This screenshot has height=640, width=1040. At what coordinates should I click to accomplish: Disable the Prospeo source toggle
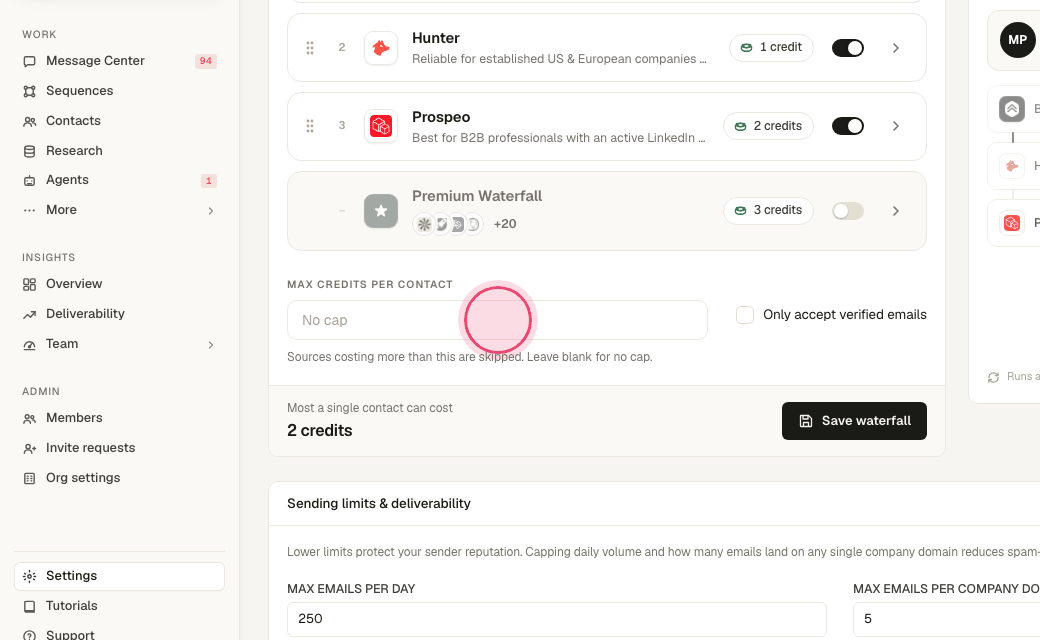(848, 126)
